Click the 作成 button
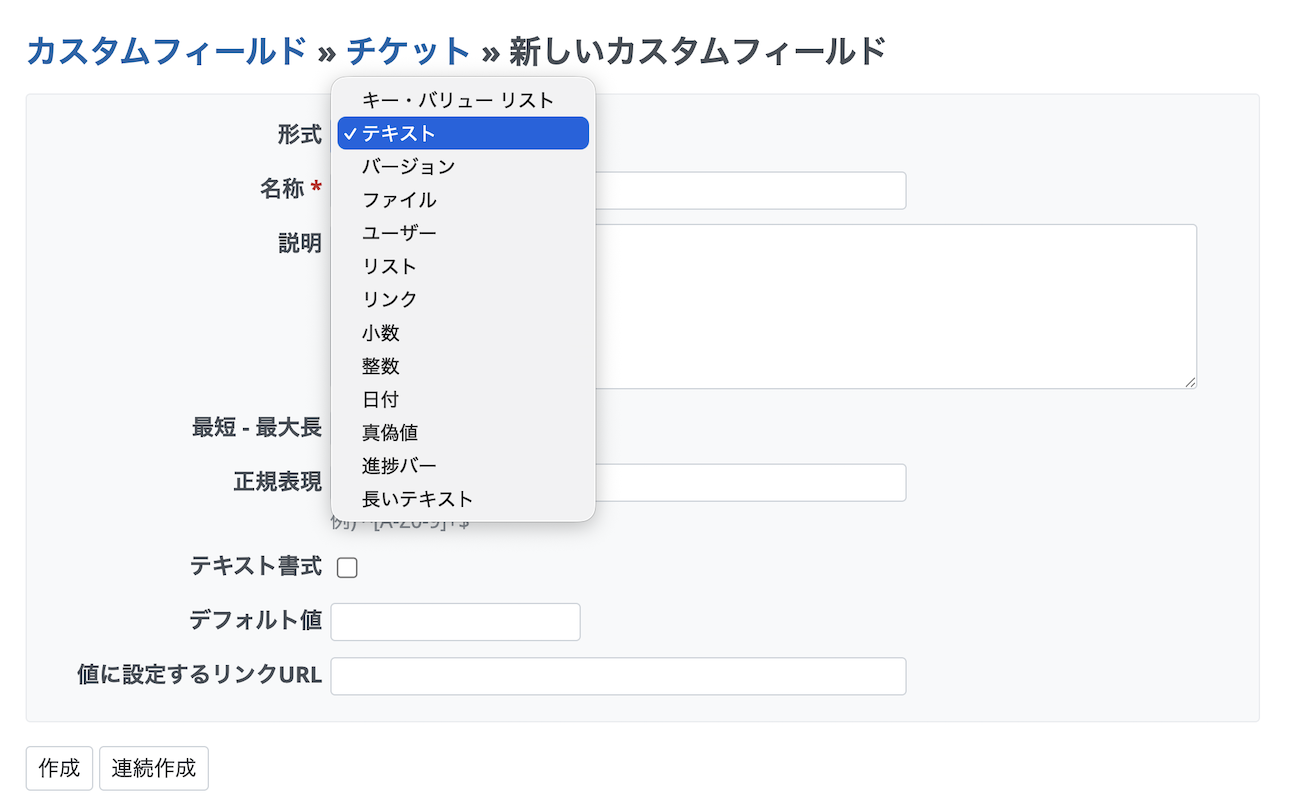Viewport: 1292px width, 808px height. coord(59,769)
